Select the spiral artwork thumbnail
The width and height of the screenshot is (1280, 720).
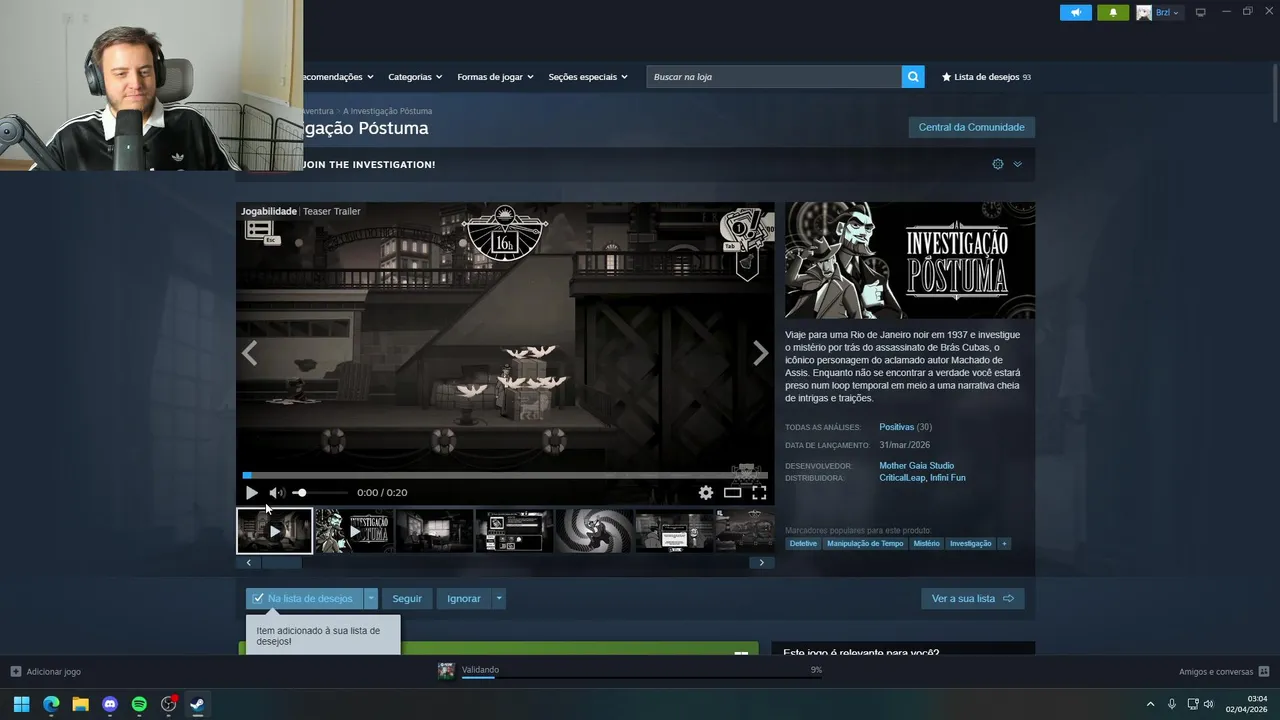pyautogui.click(x=594, y=531)
